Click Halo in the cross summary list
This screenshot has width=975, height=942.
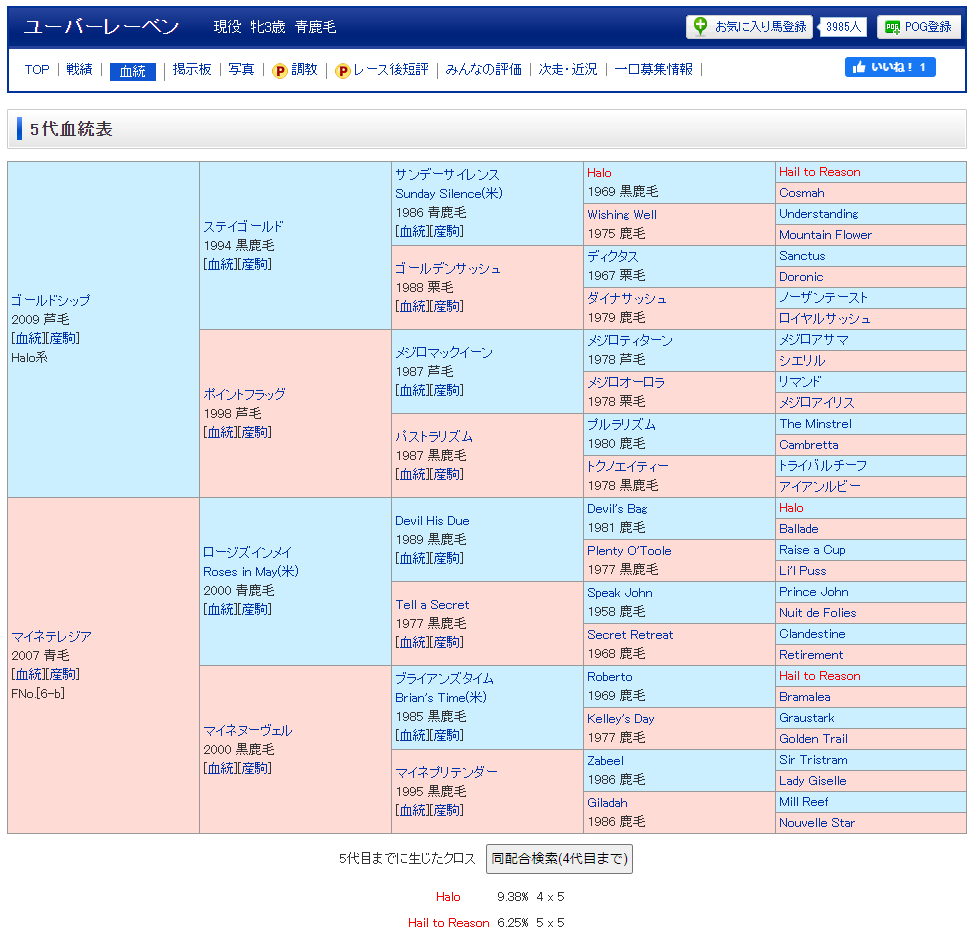(x=448, y=897)
